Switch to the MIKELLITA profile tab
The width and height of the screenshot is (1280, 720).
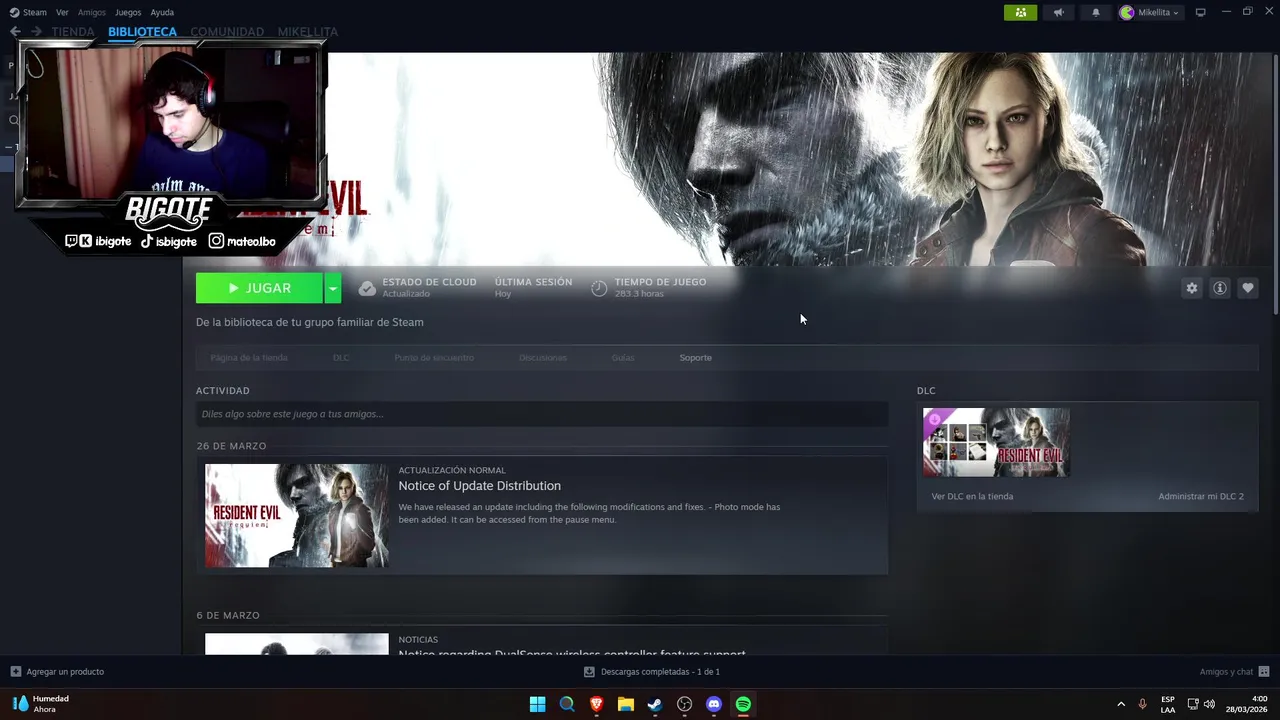pyautogui.click(x=308, y=31)
